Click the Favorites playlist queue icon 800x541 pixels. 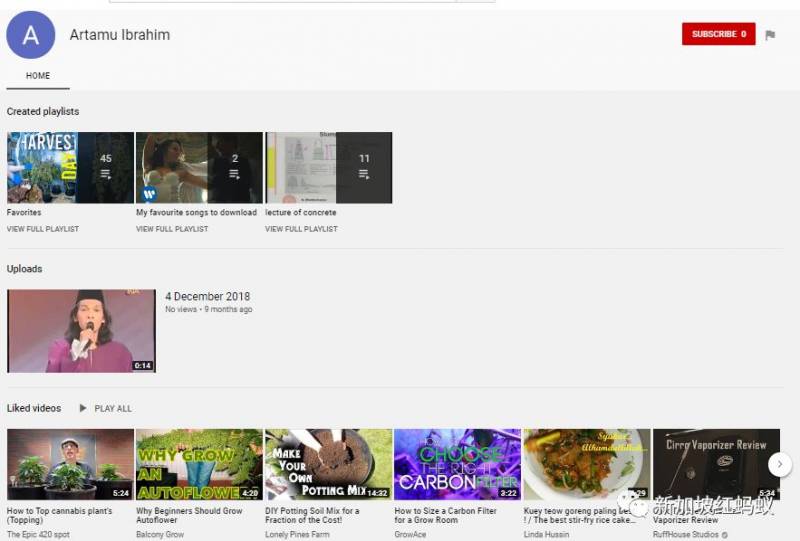click(x=106, y=174)
